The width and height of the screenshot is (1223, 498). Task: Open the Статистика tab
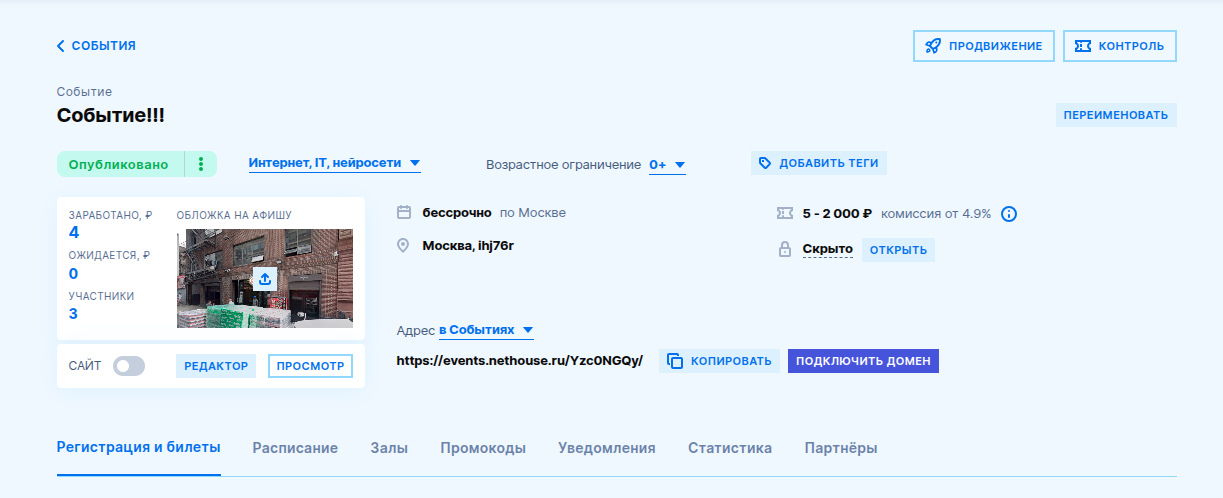coord(730,448)
